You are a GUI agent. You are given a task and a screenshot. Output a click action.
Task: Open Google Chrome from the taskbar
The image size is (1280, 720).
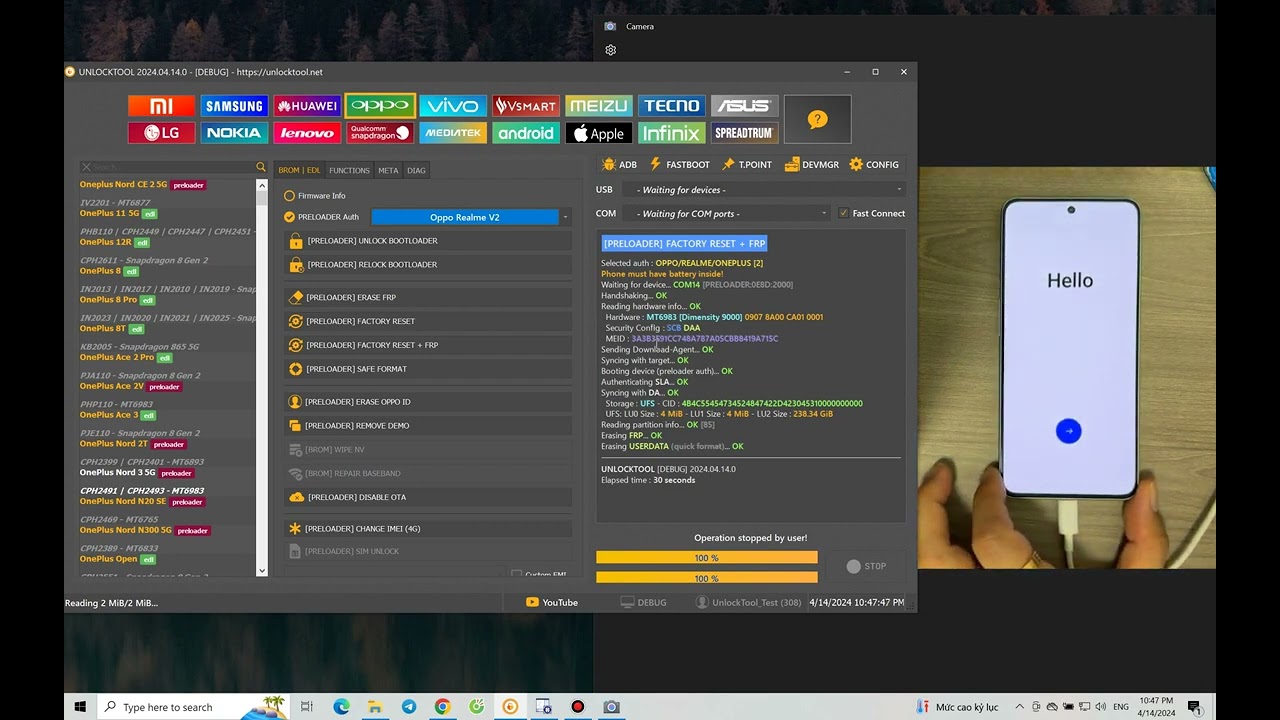click(x=442, y=707)
